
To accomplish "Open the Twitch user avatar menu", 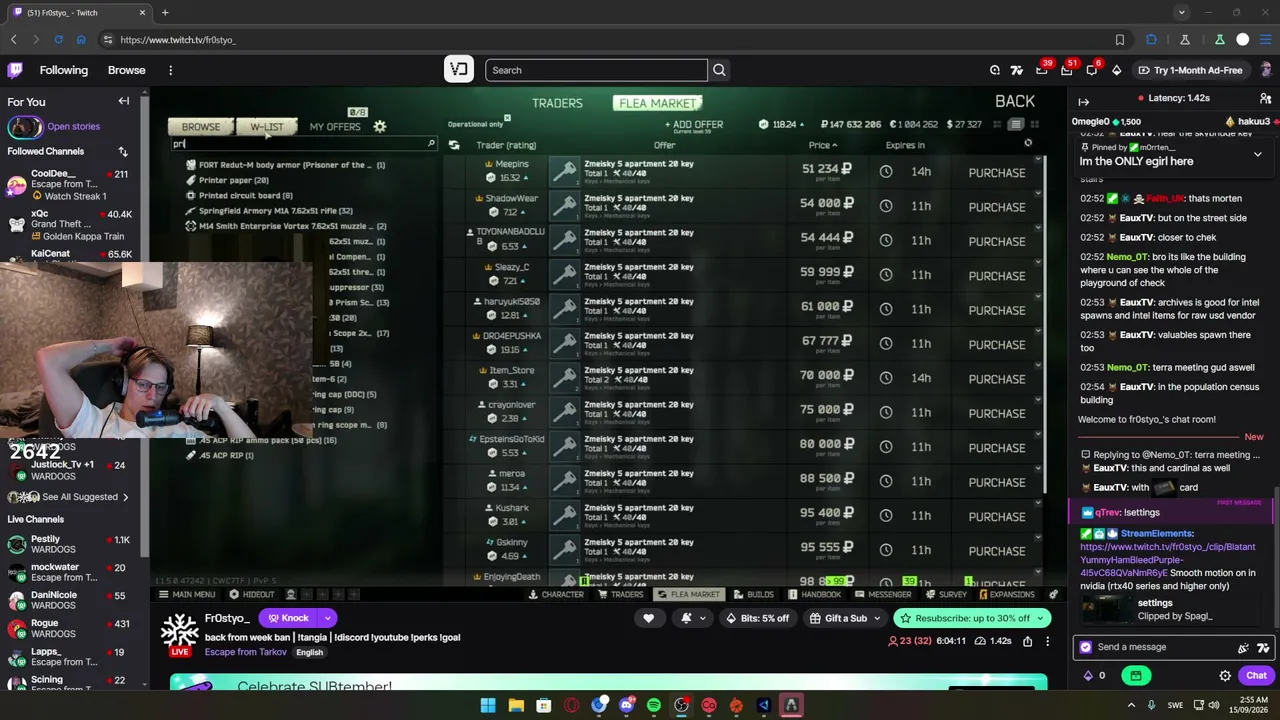I will [x=1266, y=70].
